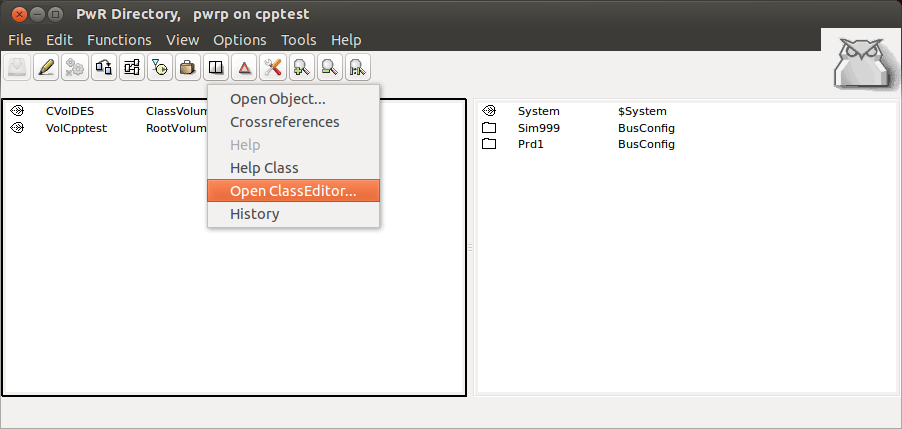Image resolution: width=902 pixels, height=429 pixels.
Task: Click the icon beside the System row
Action: click(x=489, y=111)
